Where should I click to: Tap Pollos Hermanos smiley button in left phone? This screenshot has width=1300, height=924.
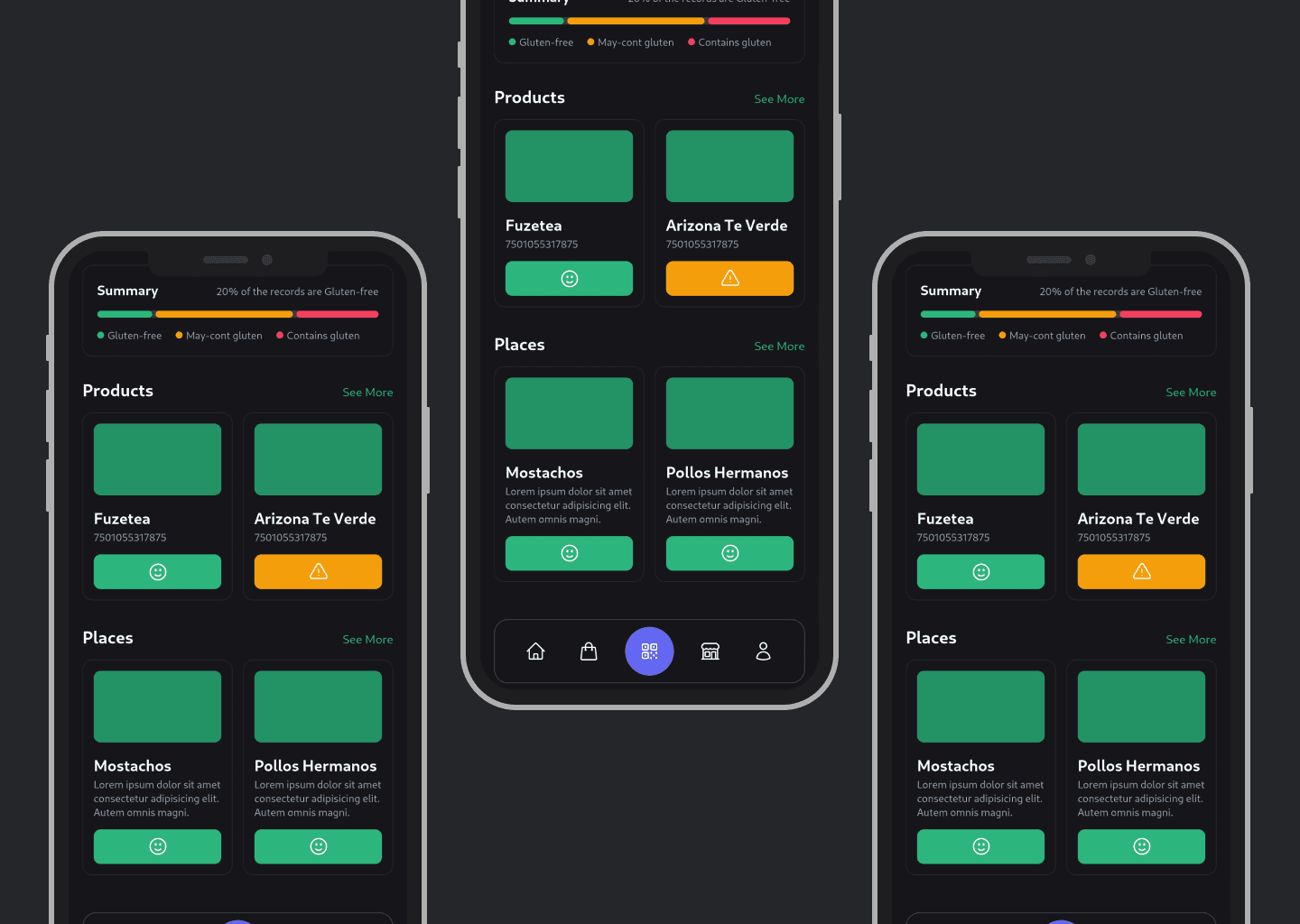[318, 846]
